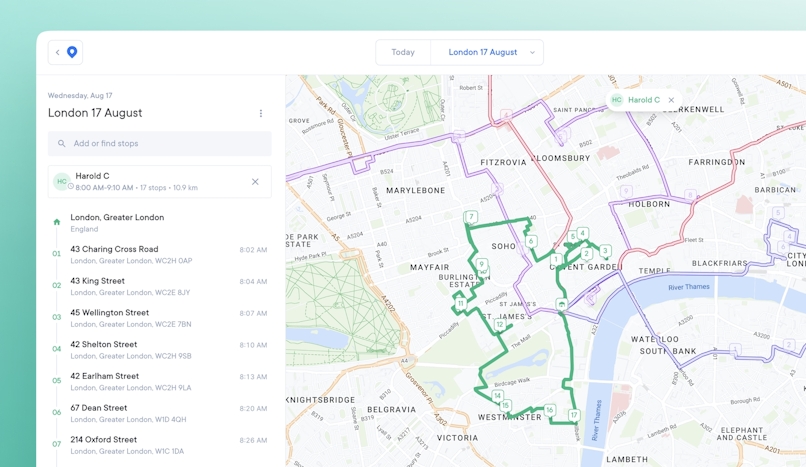Click the green stop 3 map marker
The width and height of the screenshot is (806, 467).
tap(606, 251)
